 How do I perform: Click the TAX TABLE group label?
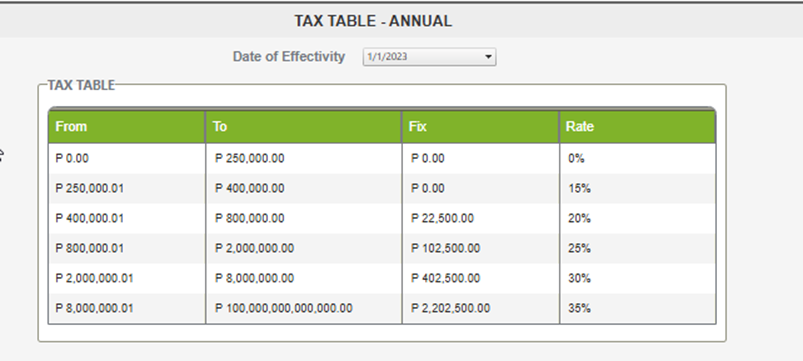pyautogui.click(x=81, y=85)
